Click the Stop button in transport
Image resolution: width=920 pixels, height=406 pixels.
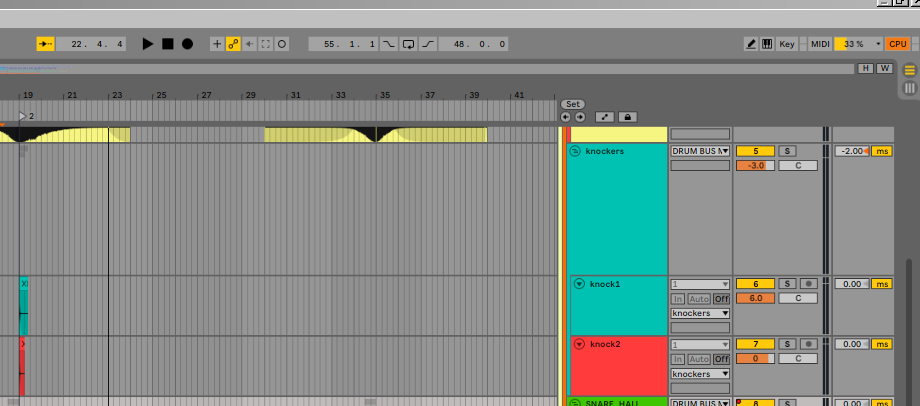coord(168,44)
